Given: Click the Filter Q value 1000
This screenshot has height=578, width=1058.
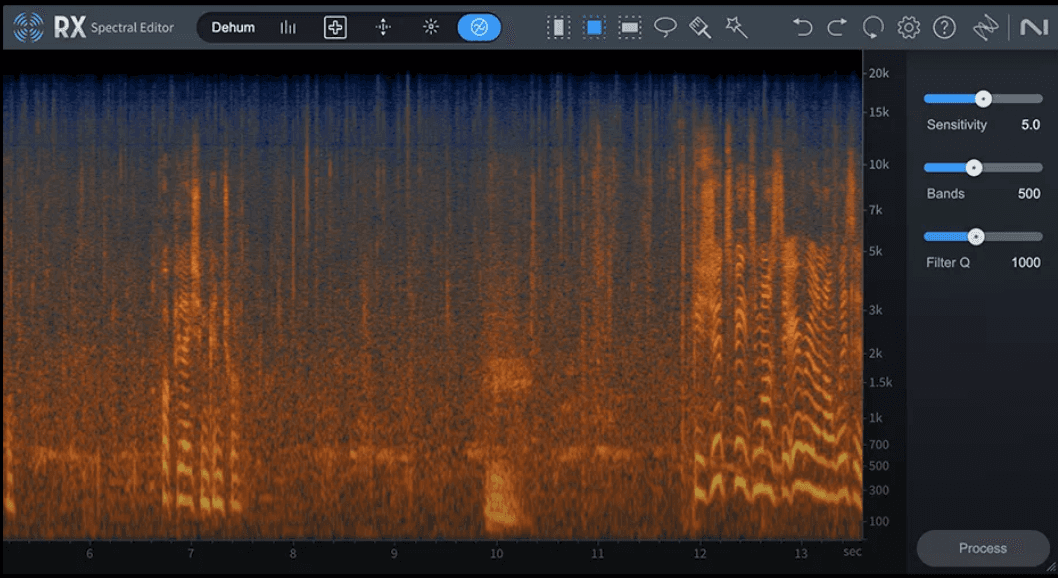Looking at the screenshot, I should (x=1026, y=262).
